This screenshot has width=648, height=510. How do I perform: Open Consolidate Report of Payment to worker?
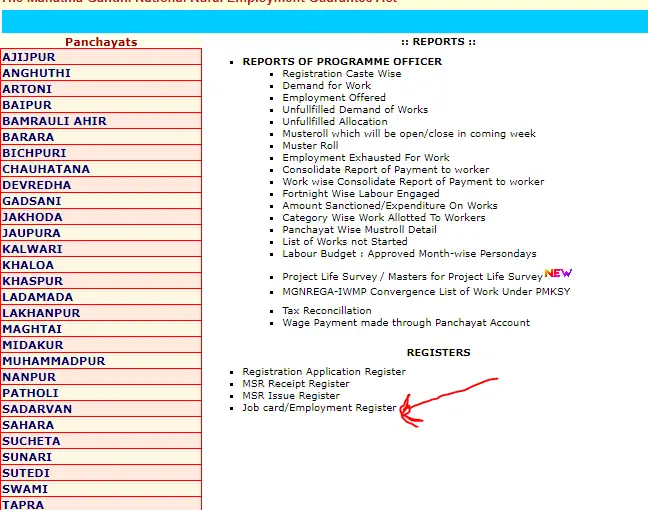click(386, 169)
